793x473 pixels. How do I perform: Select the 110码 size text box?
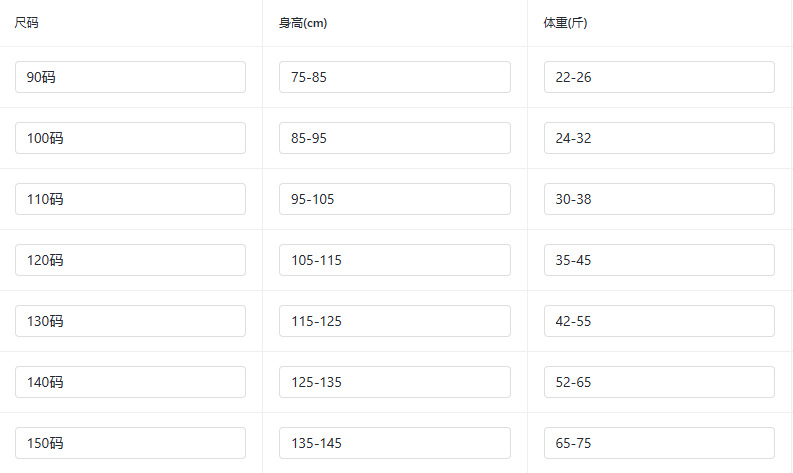pos(130,199)
